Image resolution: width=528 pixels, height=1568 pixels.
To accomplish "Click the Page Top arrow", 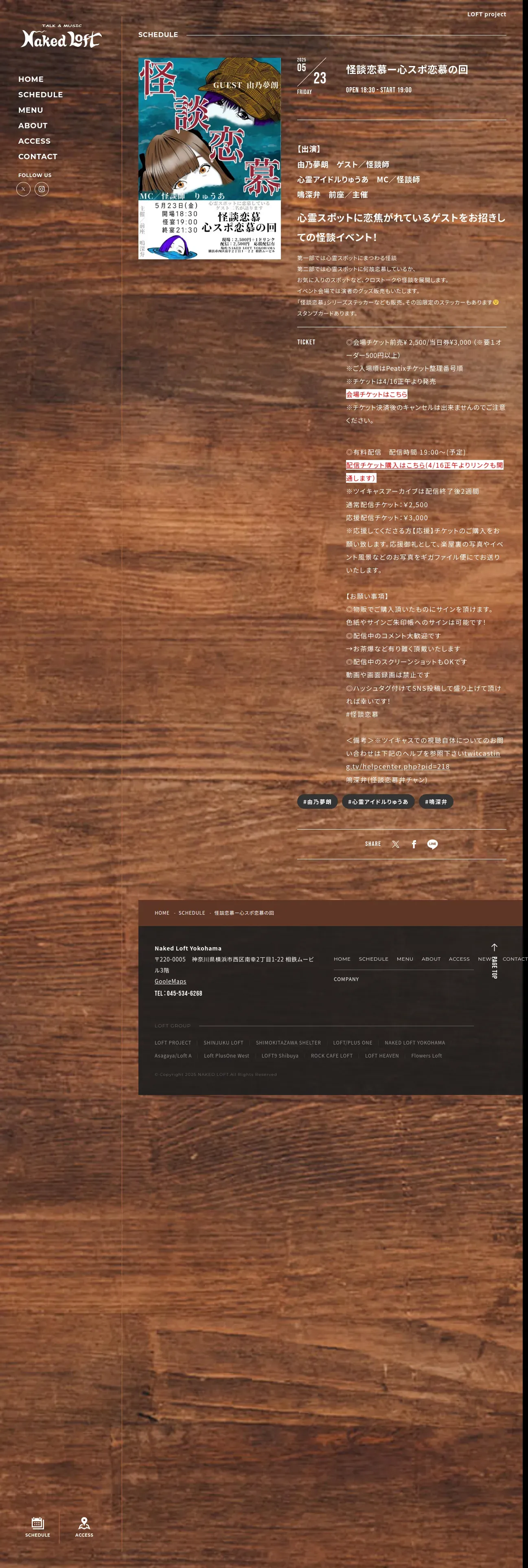I will click(495, 961).
